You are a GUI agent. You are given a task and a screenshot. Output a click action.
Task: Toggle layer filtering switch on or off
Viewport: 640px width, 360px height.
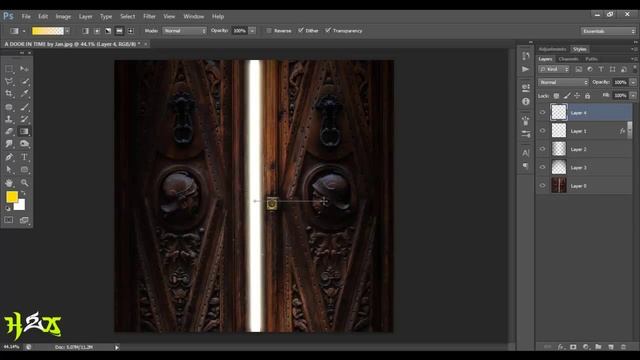click(x=634, y=68)
